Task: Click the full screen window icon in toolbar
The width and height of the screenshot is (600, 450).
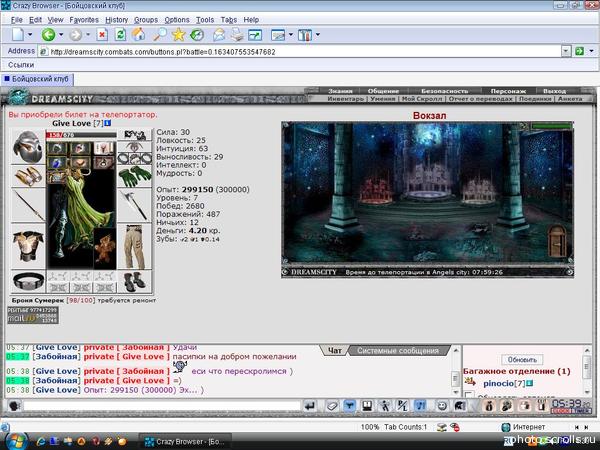Action: pyautogui.click(x=255, y=35)
